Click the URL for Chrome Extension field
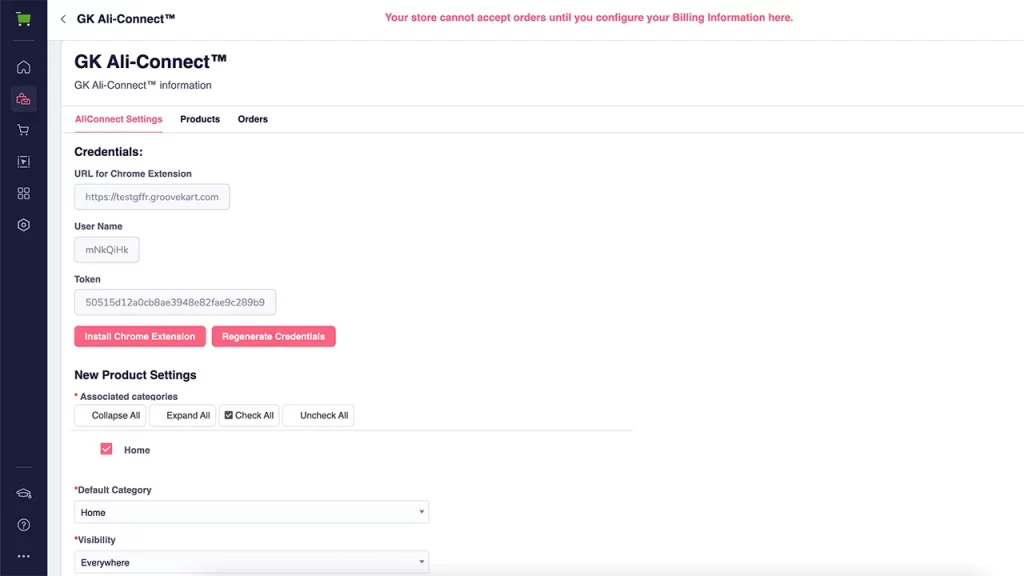This screenshot has width=1024, height=576. (x=152, y=197)
